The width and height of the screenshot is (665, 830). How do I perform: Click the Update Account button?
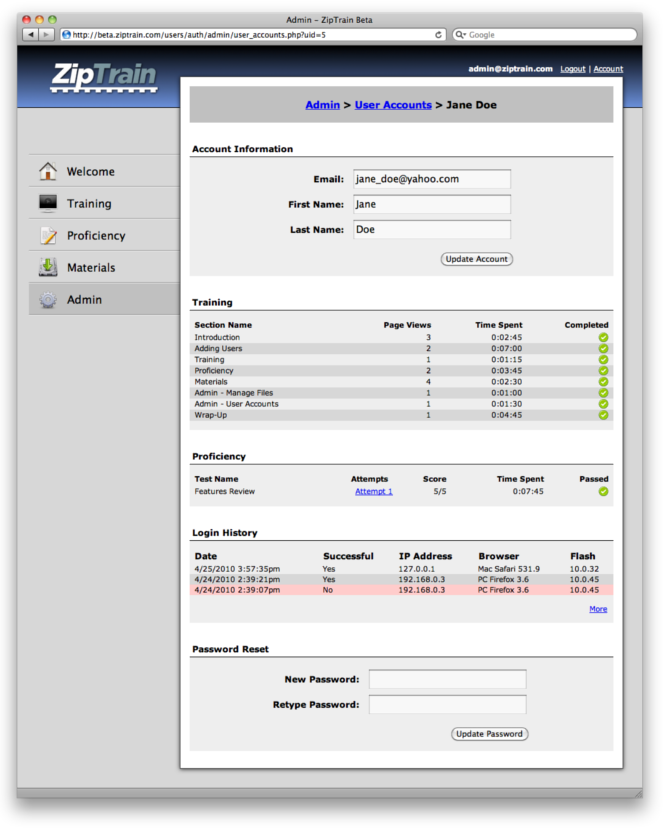477,259
